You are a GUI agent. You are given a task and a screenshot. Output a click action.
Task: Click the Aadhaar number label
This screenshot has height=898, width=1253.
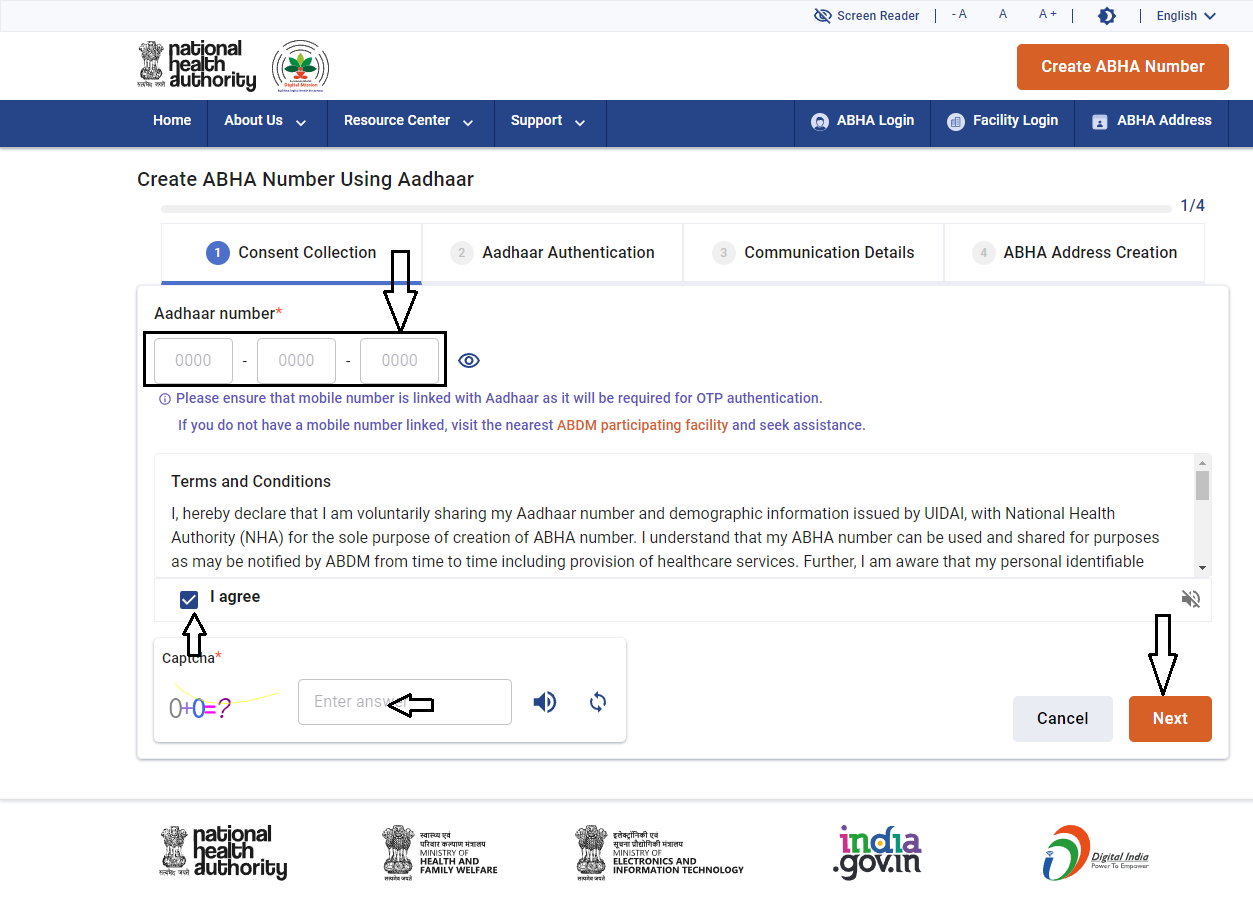pyautogui.click(x=218, y=314)
